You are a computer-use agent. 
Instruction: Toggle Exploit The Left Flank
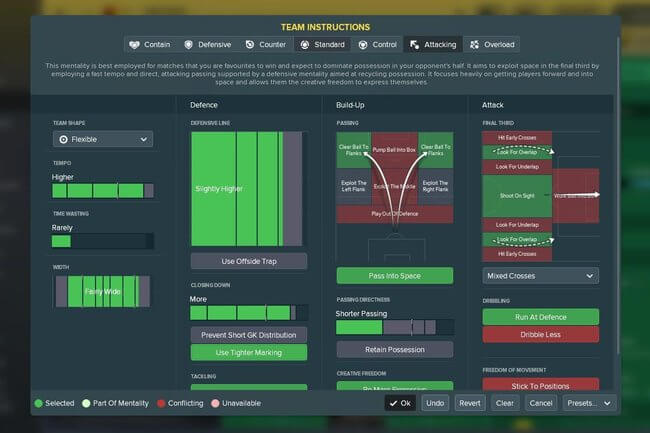coord(354,186)
